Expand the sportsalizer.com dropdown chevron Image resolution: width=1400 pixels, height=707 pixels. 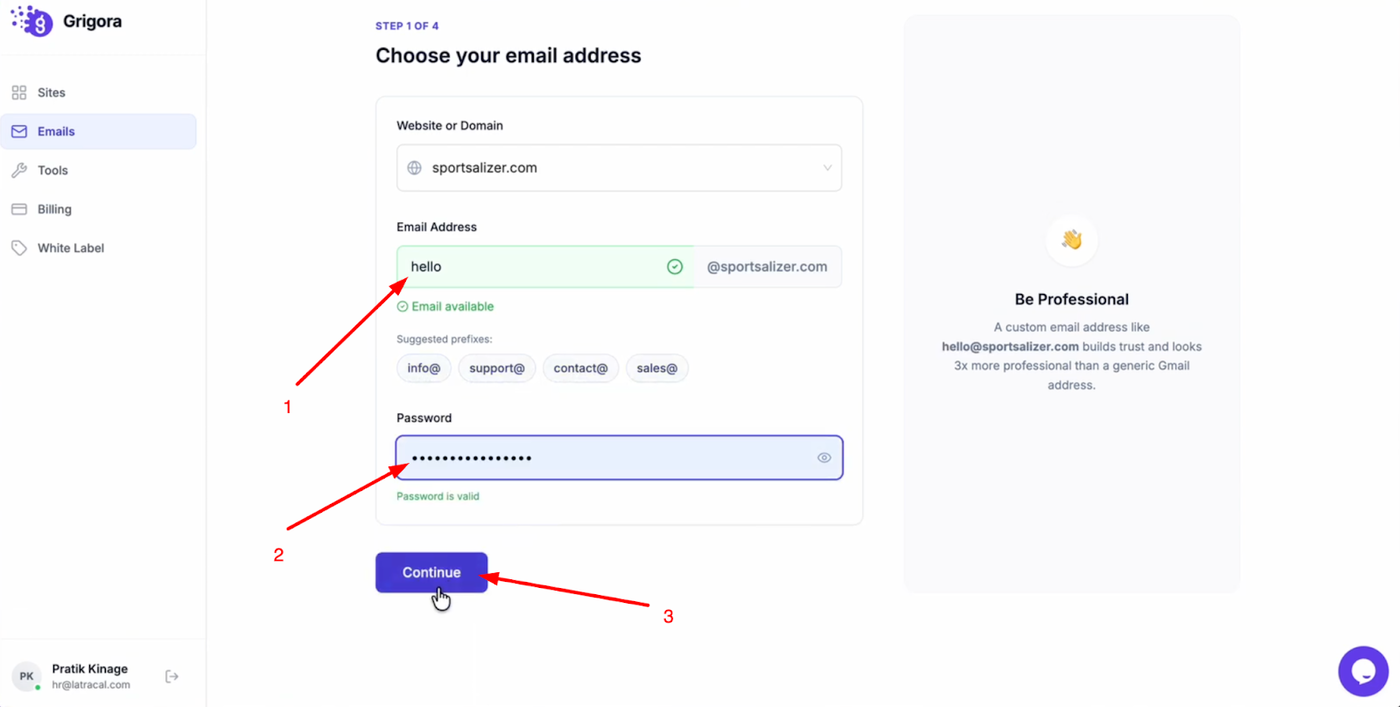[x=827, y=168]
